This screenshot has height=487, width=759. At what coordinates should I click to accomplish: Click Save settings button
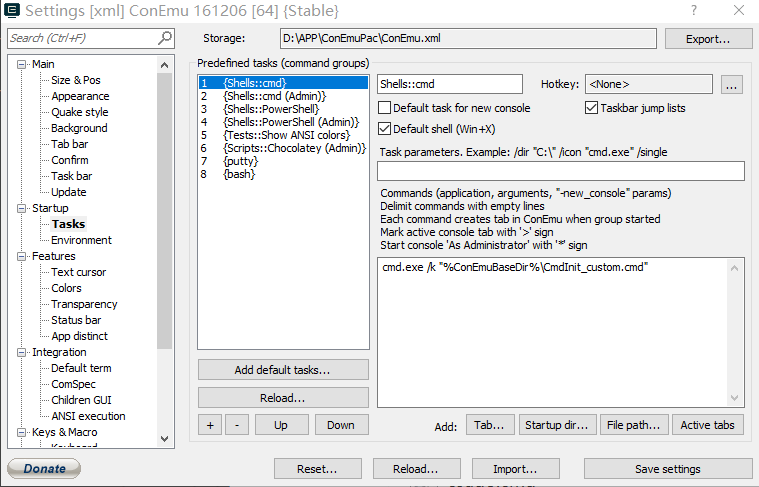point(668,469)
